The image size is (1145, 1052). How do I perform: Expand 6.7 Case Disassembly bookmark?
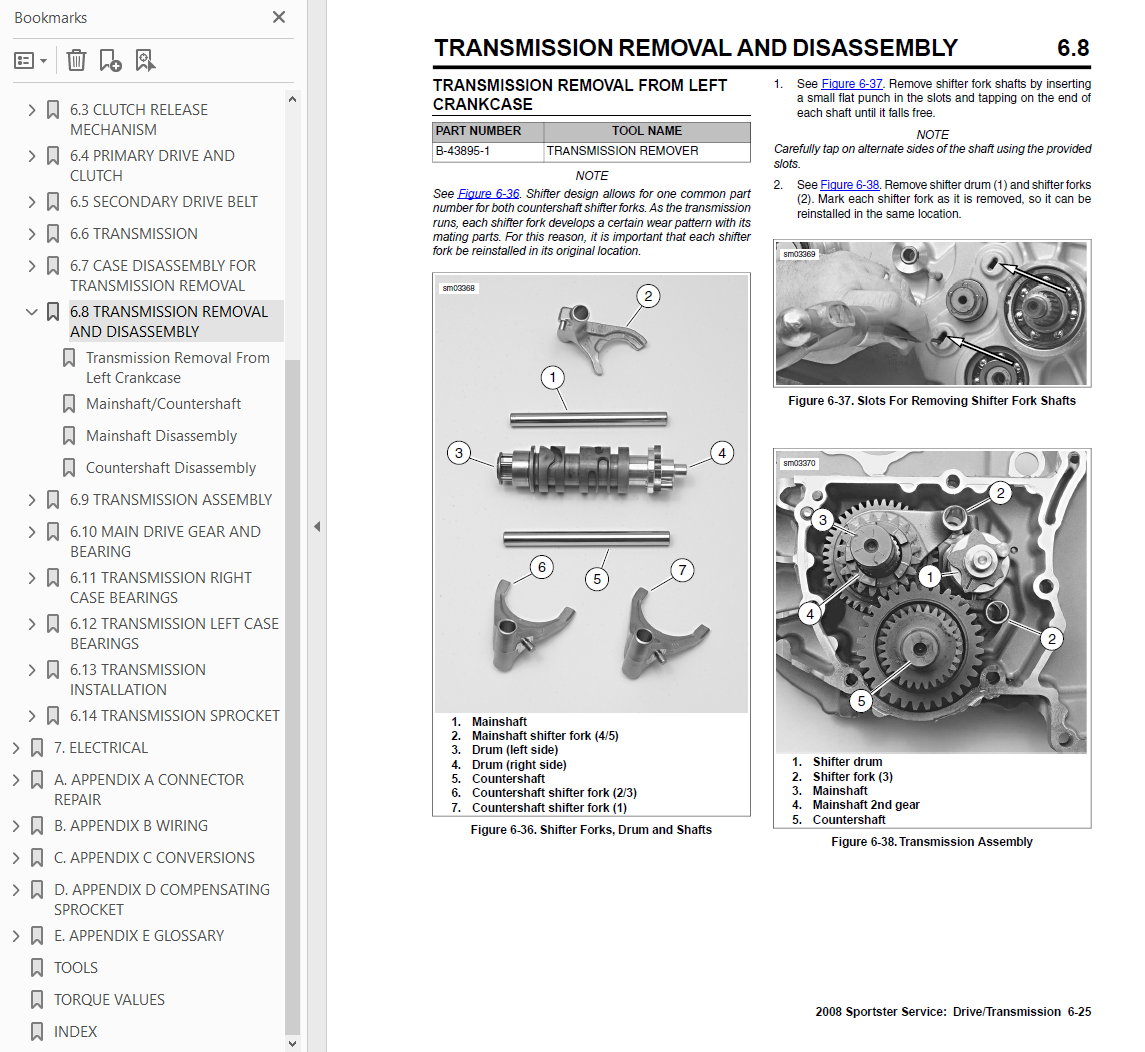[x=31, y=266]
